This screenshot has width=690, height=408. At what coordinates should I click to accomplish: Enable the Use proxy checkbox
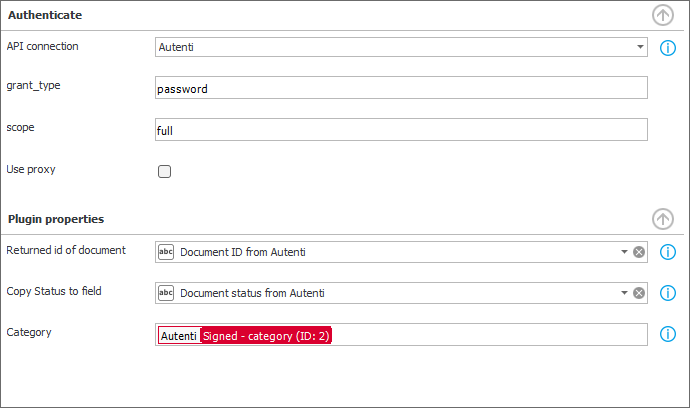pos(165,171)
